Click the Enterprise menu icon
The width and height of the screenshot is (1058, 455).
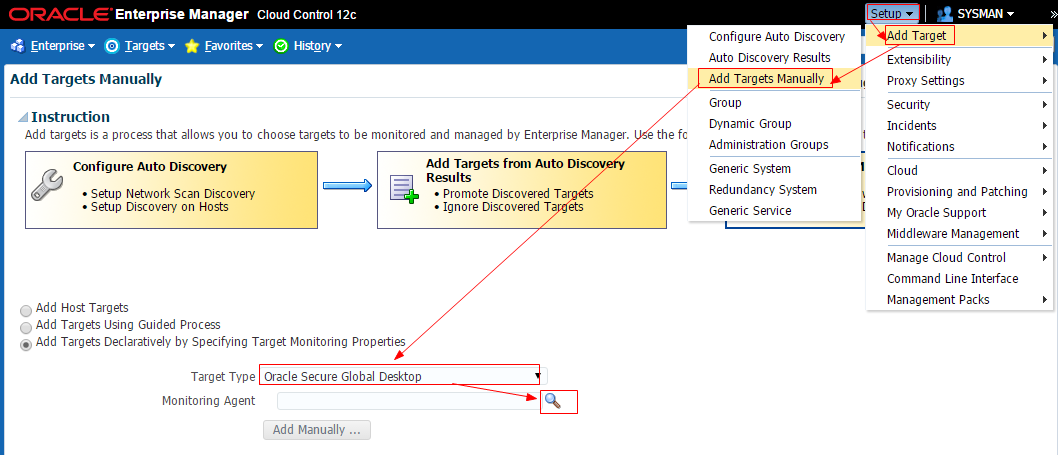click(x=18, y=46)
